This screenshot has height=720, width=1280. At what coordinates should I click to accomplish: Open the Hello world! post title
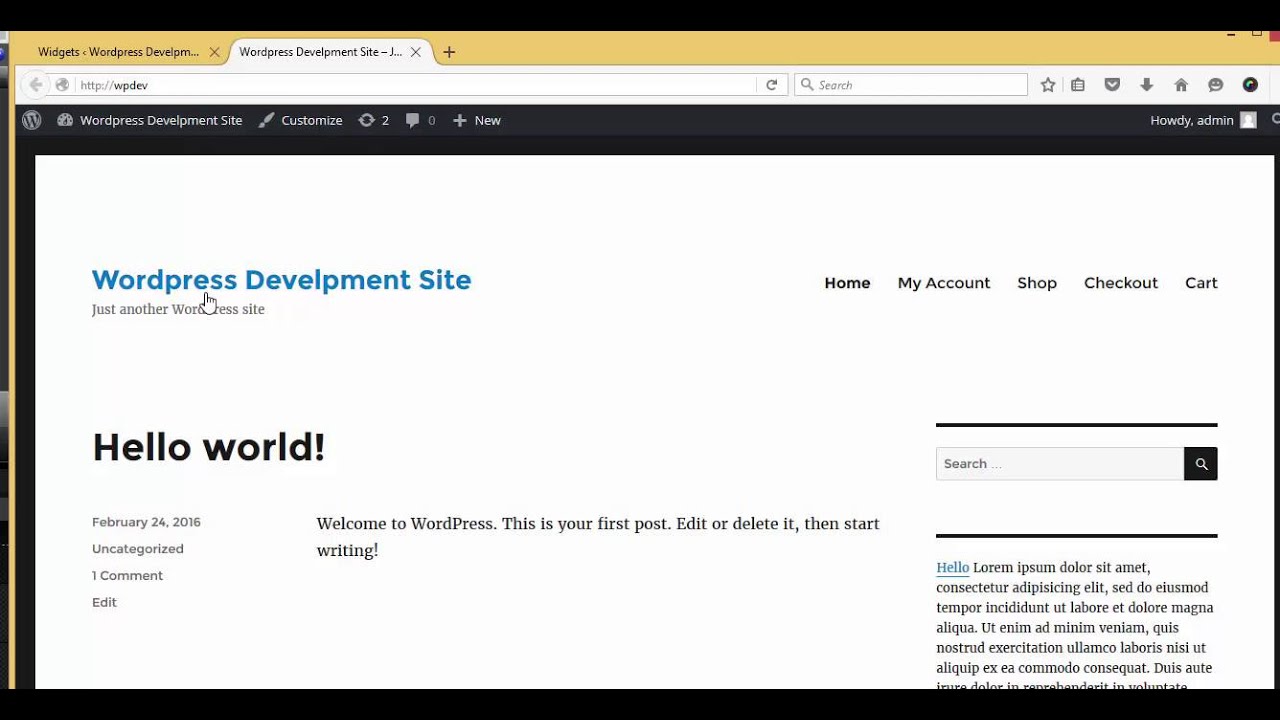point(208,447)
